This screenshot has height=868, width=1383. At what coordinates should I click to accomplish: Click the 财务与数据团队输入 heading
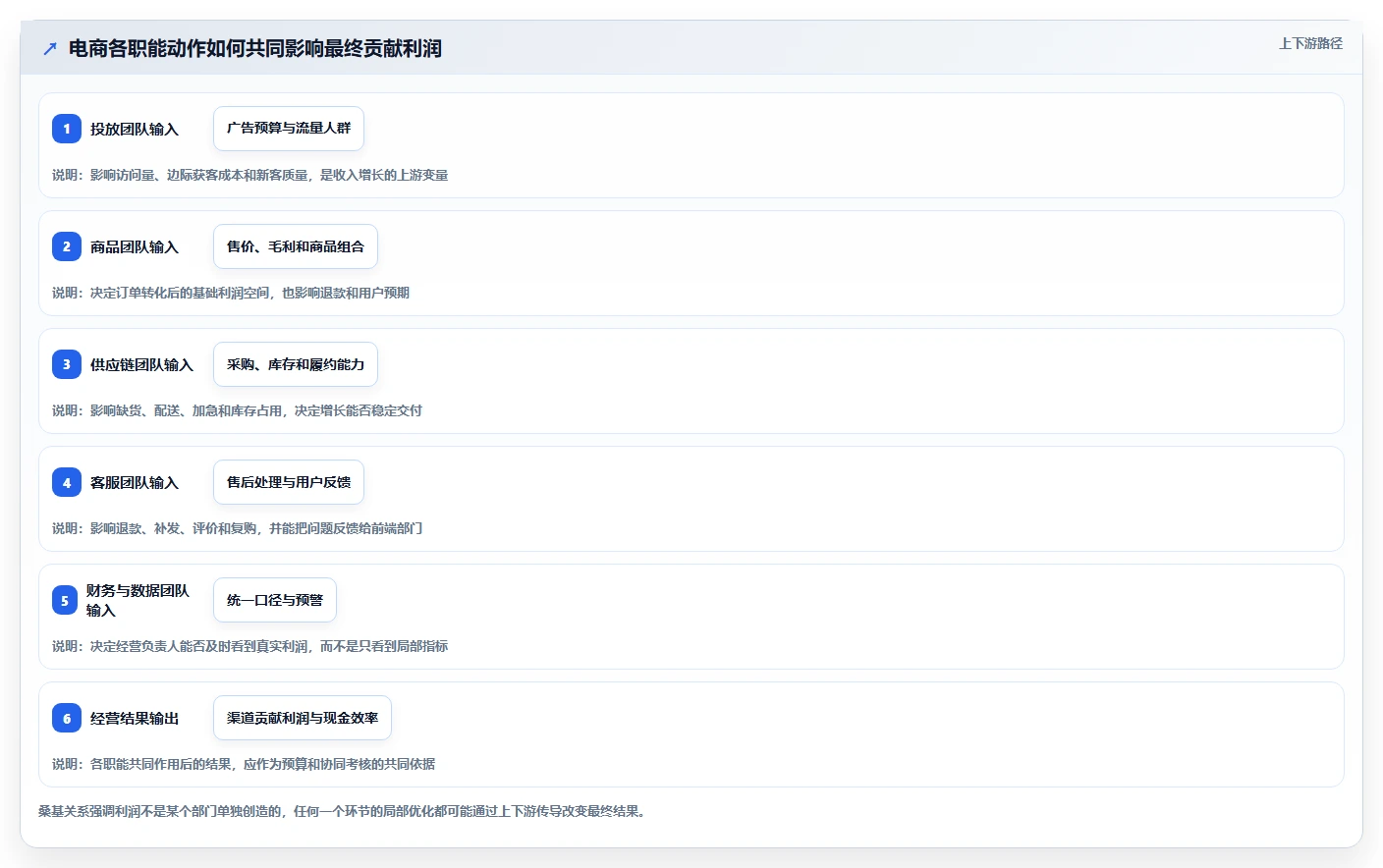(x=138, y=600)
